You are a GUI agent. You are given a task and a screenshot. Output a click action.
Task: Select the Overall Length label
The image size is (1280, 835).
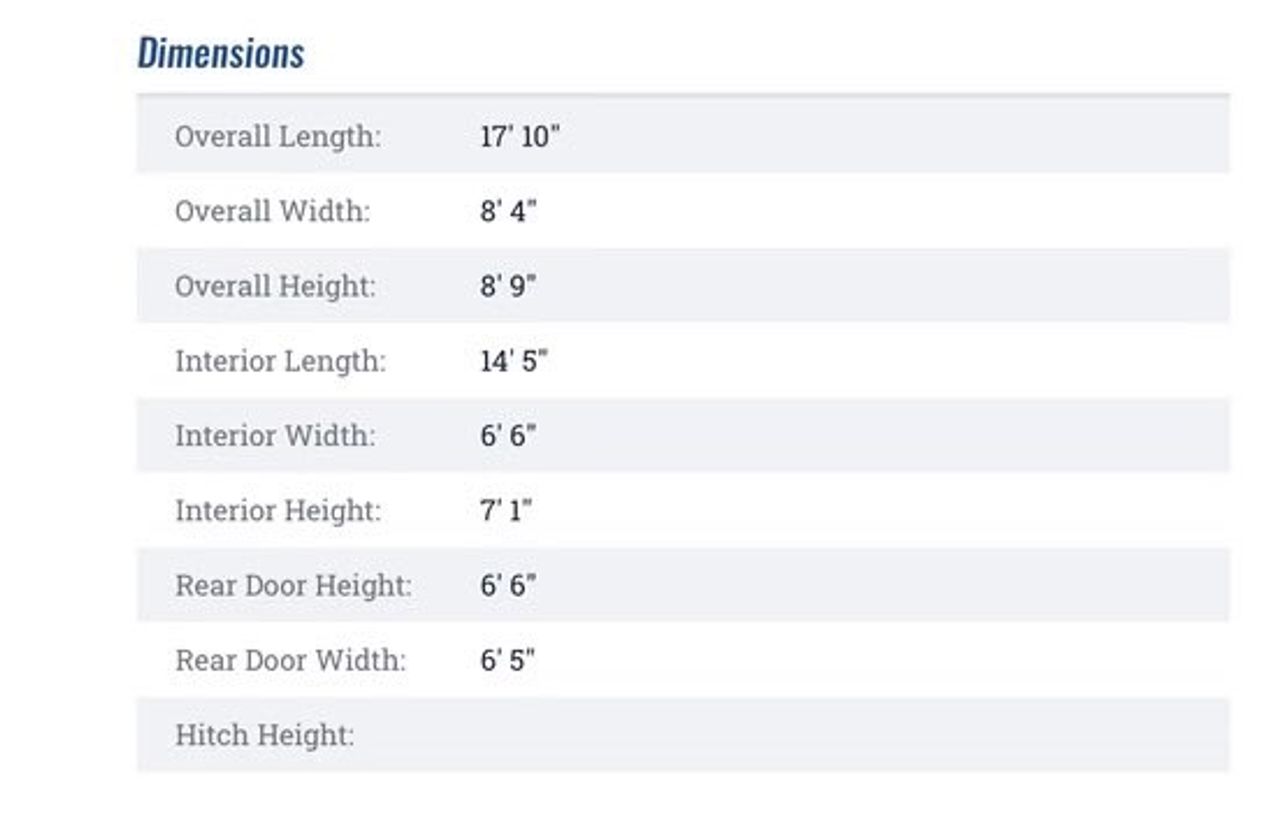coord(278,136)
